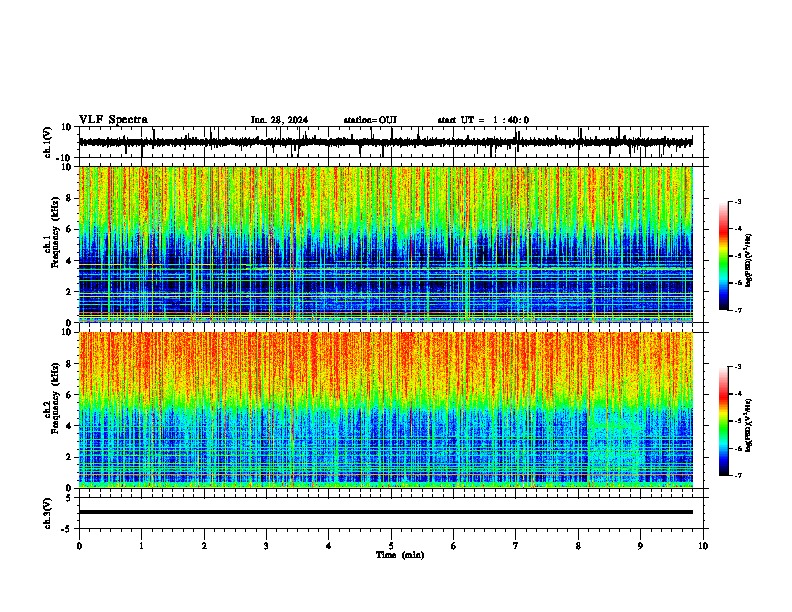This screenshot has width=792, height=612.
Task: Click the ch.1 "Frequency (kHz)" axis label
Action: (x=55, y=233)
